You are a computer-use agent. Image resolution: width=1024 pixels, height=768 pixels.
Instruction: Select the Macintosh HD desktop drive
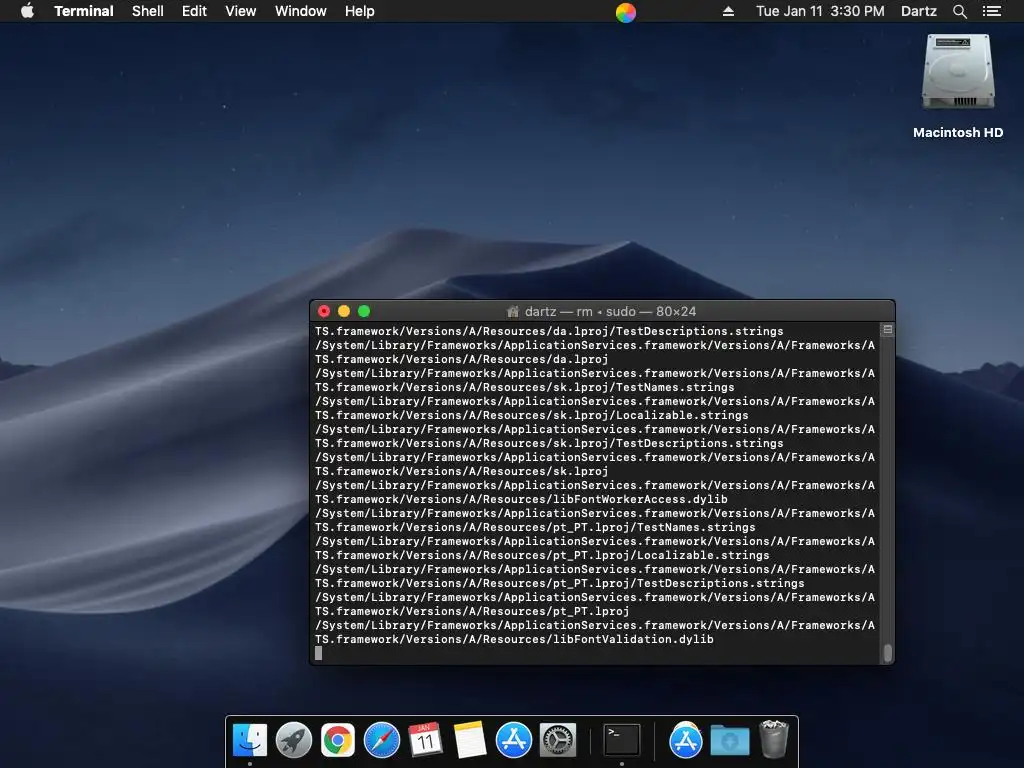click(958, 73)
